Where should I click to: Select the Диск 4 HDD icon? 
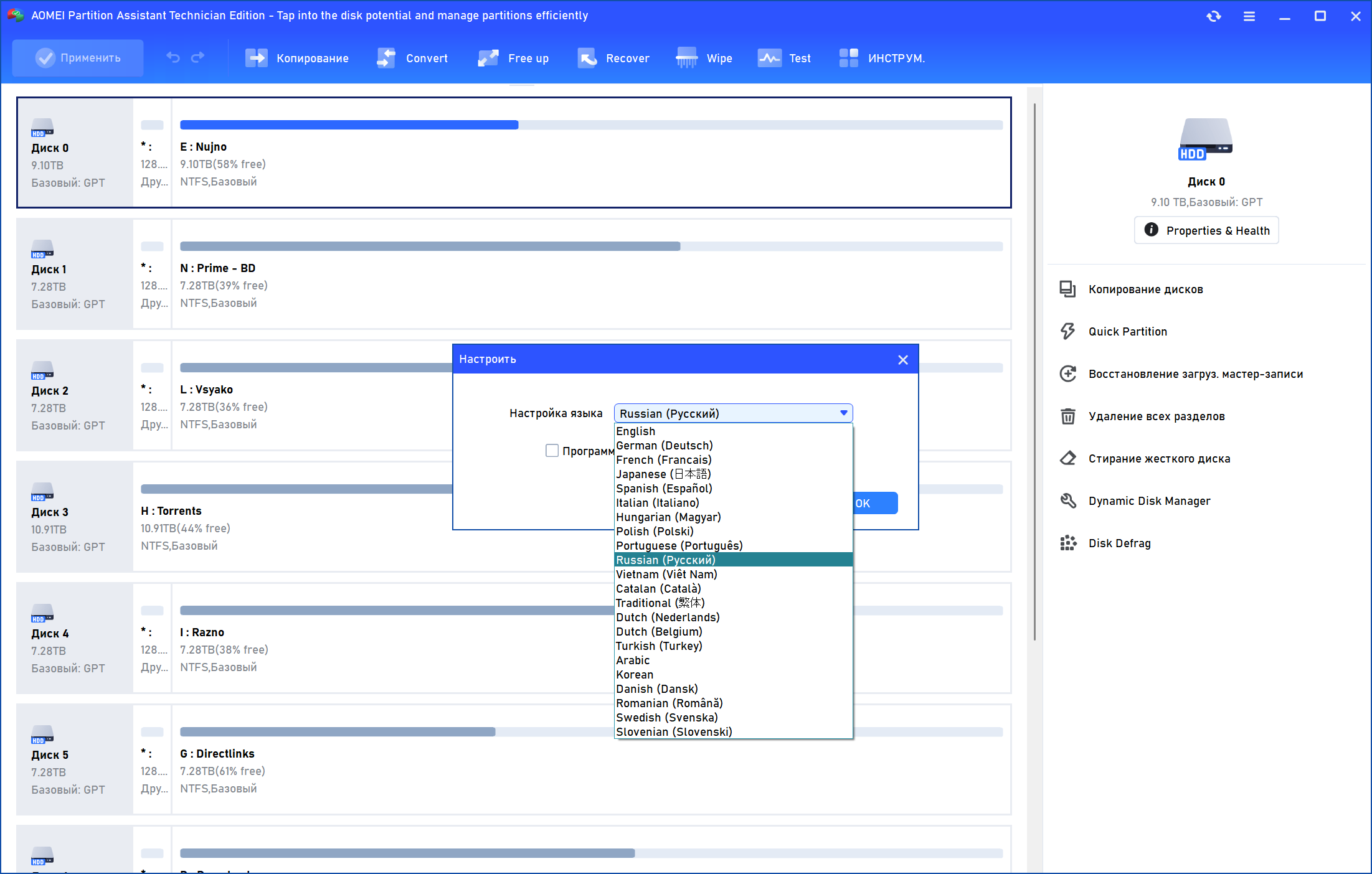coord(42,613)
